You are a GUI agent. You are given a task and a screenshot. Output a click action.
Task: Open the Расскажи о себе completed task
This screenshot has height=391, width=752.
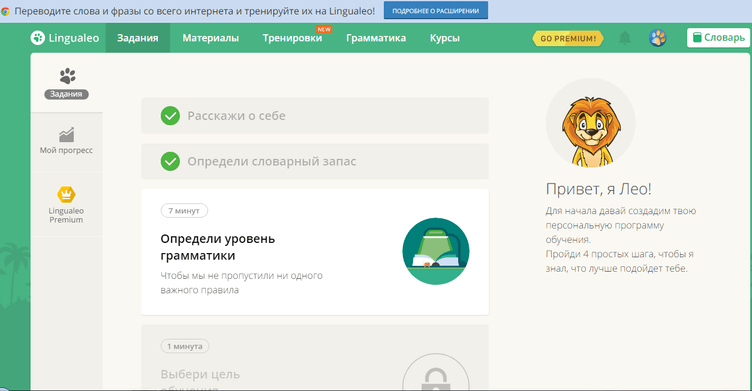(x=315, y=116)
